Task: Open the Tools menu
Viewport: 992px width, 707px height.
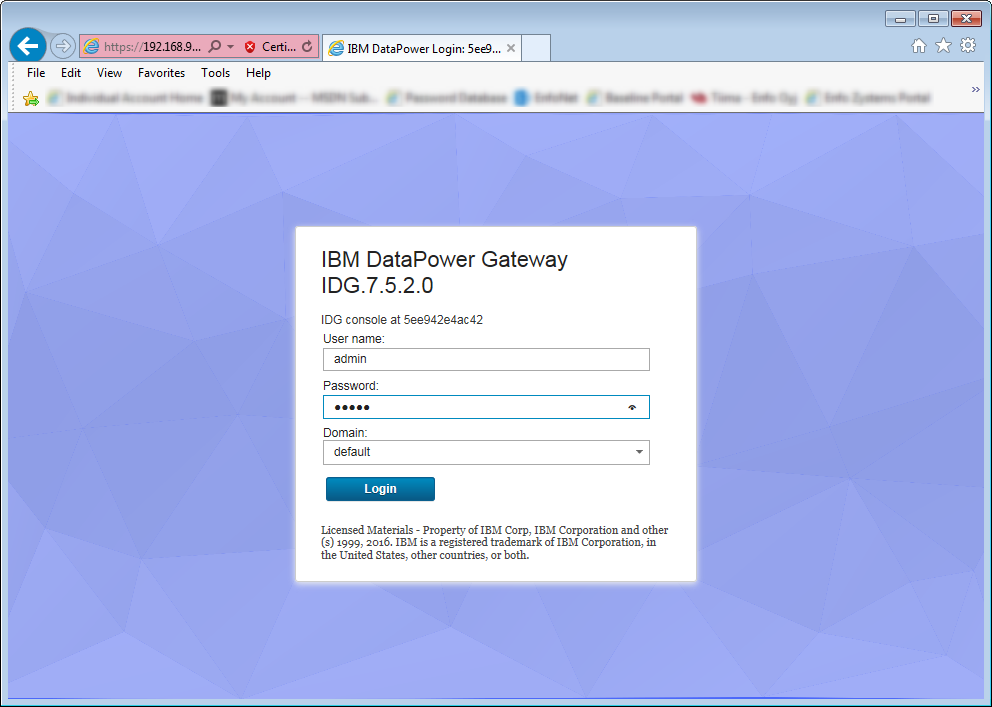Action: click(215, 72)
